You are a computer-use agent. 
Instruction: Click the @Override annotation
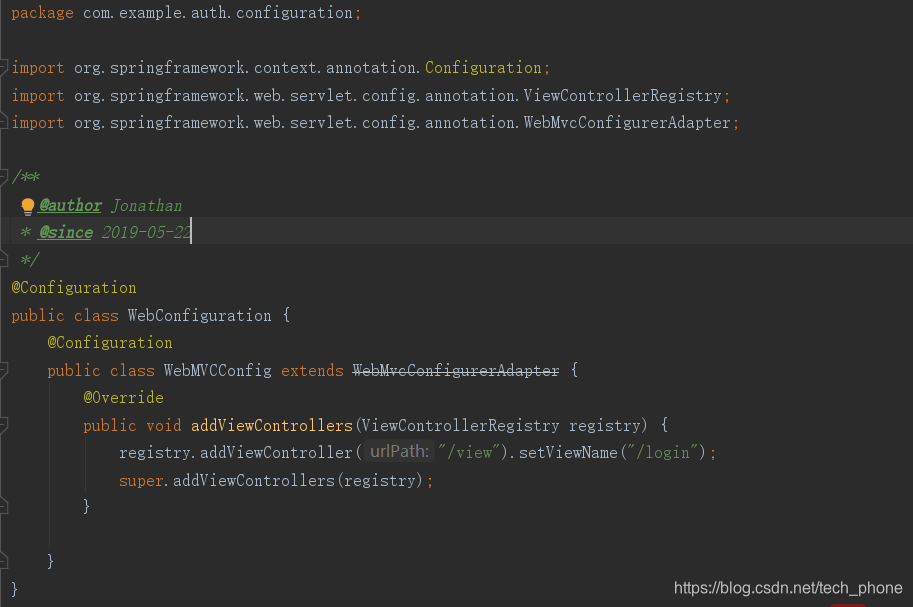123,398
